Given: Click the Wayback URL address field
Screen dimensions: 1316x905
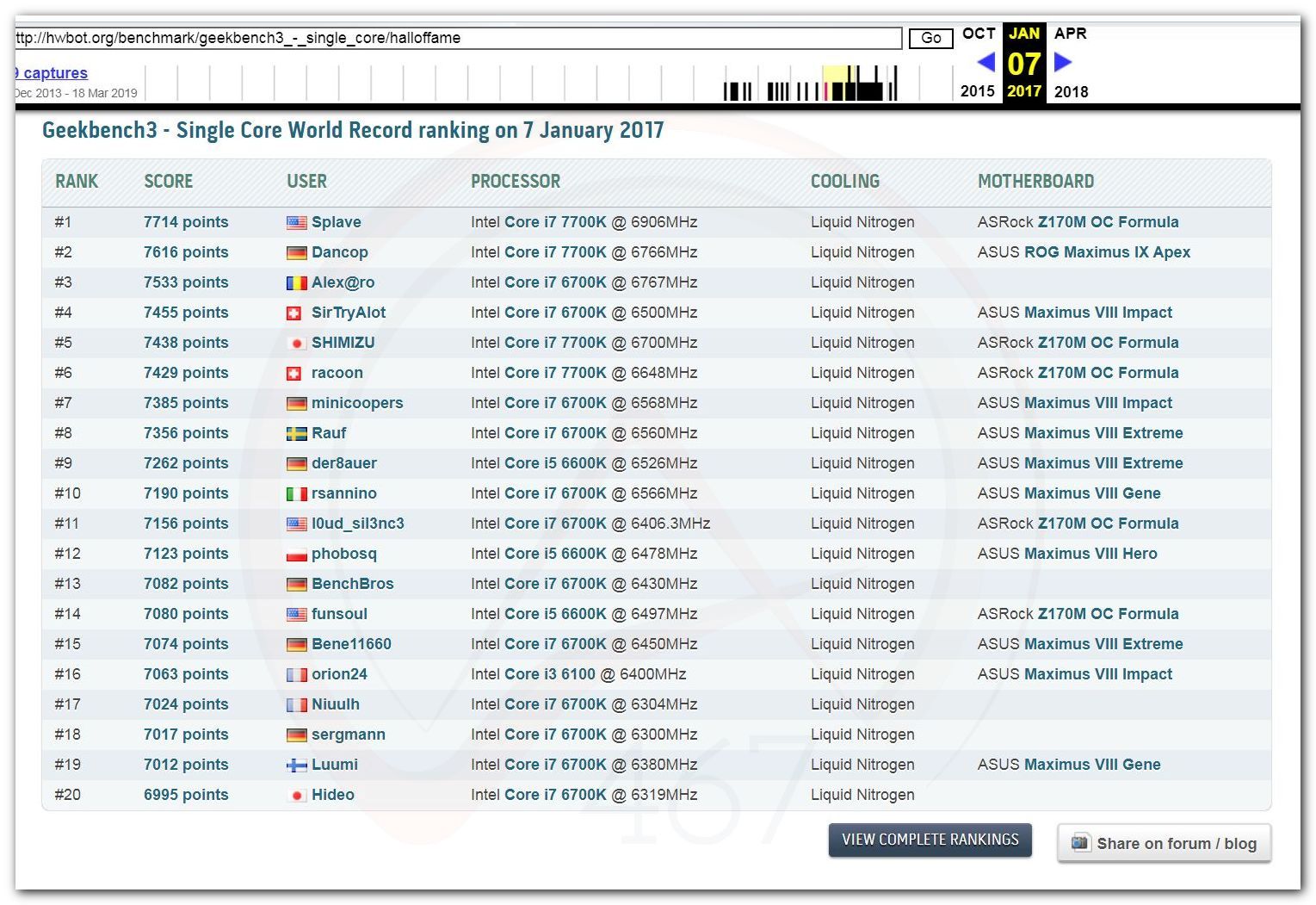Looking at the screenshot, I should click(458, 38).
